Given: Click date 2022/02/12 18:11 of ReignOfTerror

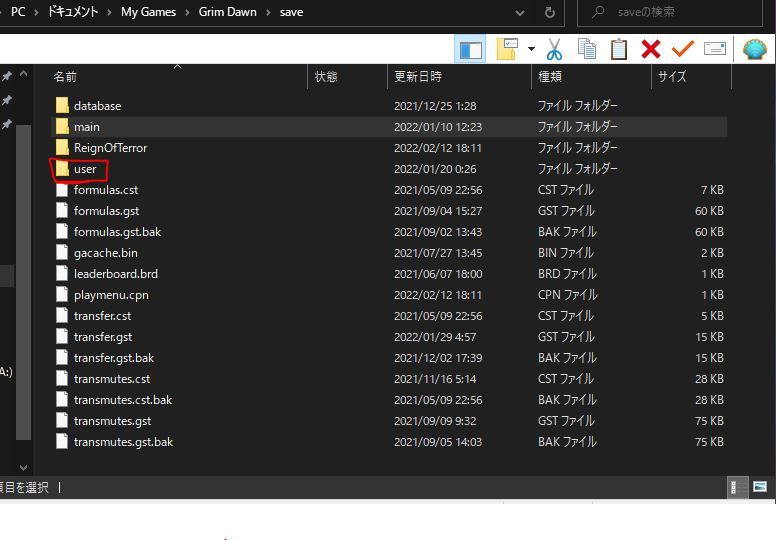Looking at the screenshot, I should [x=437, y=148].
